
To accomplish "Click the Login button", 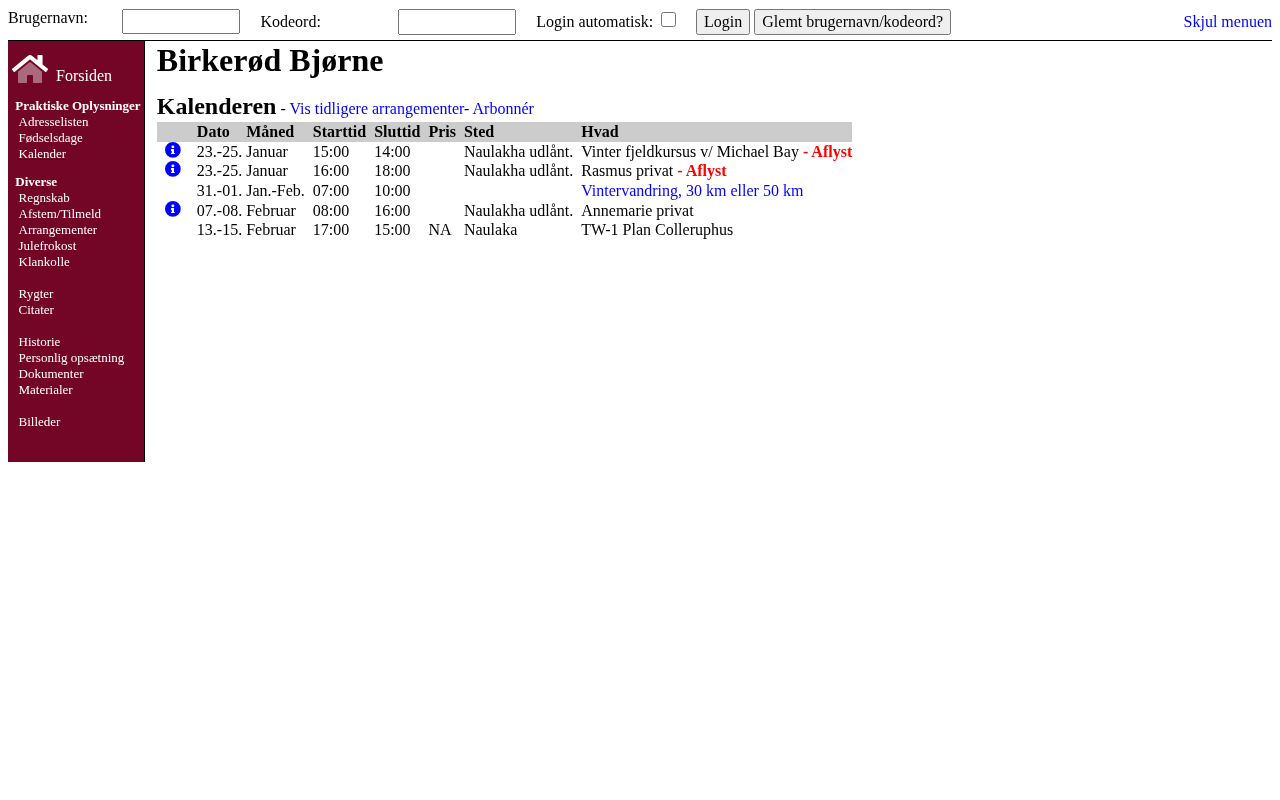I will [723, 22].
